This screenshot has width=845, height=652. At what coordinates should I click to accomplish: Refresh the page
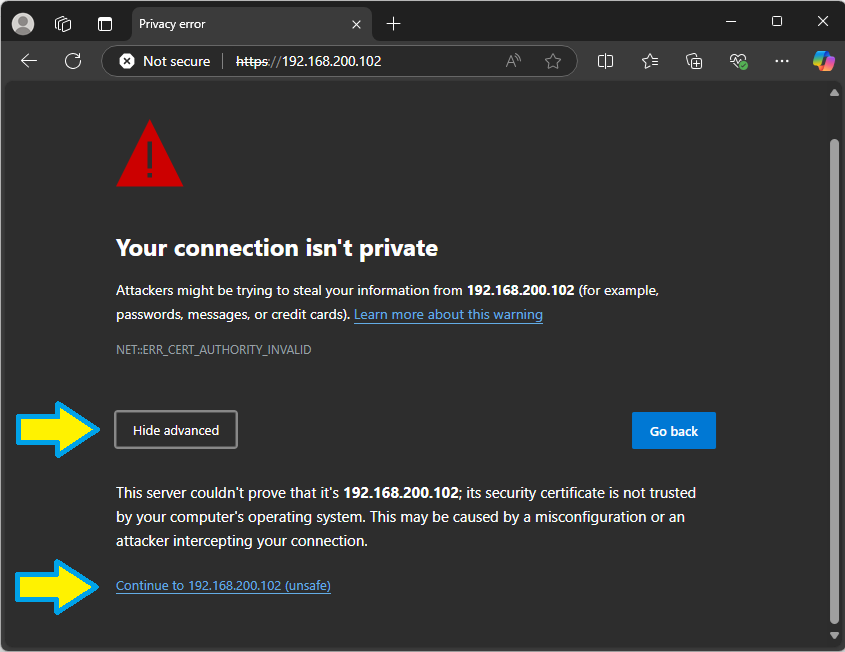pyautogui.click(x=73, y=61)
